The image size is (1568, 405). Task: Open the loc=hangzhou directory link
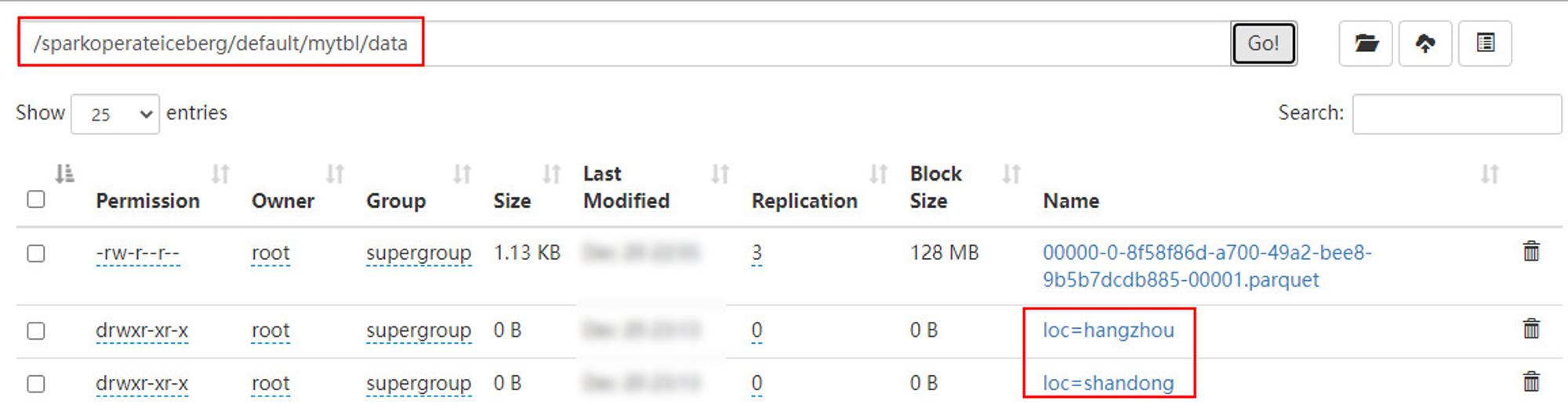(1108, 330)
